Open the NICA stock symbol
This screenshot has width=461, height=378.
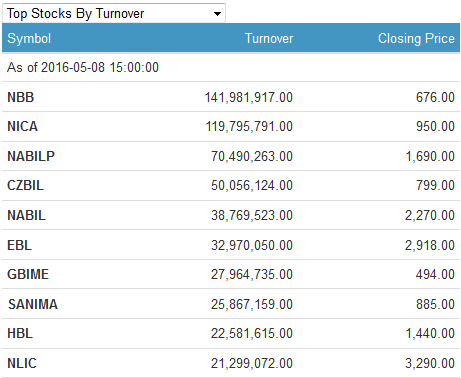point(22,126)
